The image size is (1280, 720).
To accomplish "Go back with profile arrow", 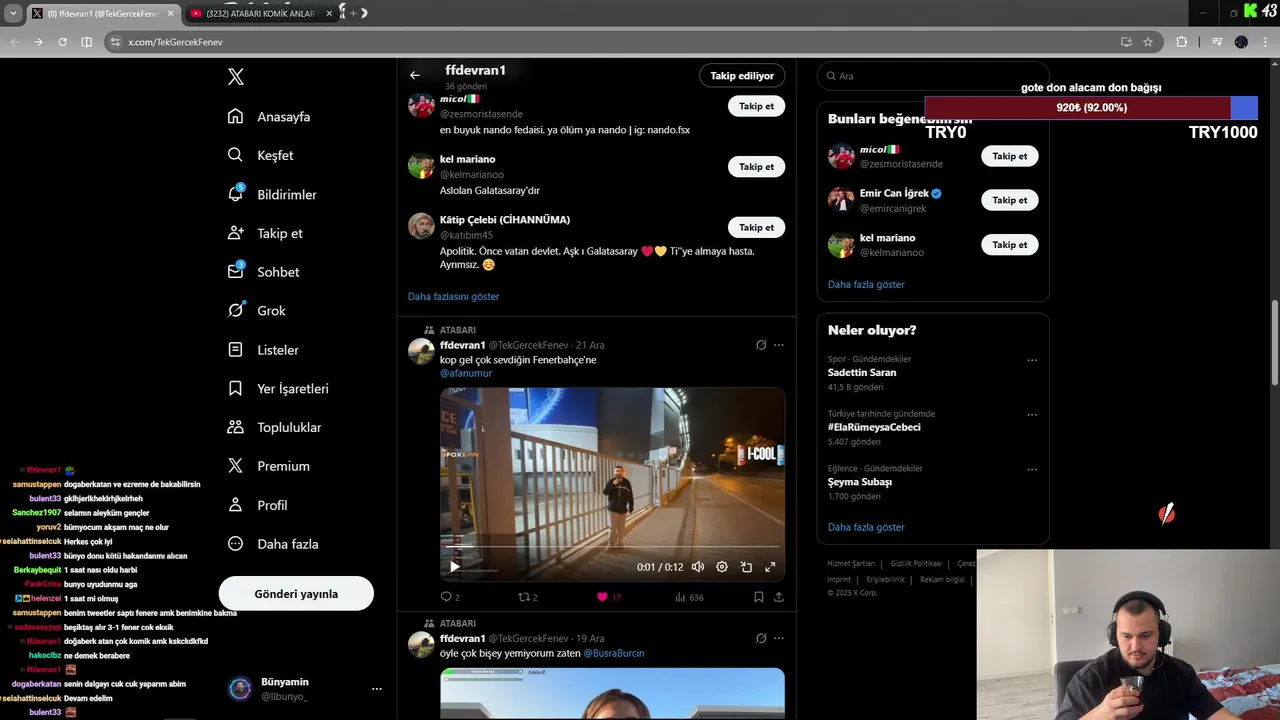I will (415, 75).
